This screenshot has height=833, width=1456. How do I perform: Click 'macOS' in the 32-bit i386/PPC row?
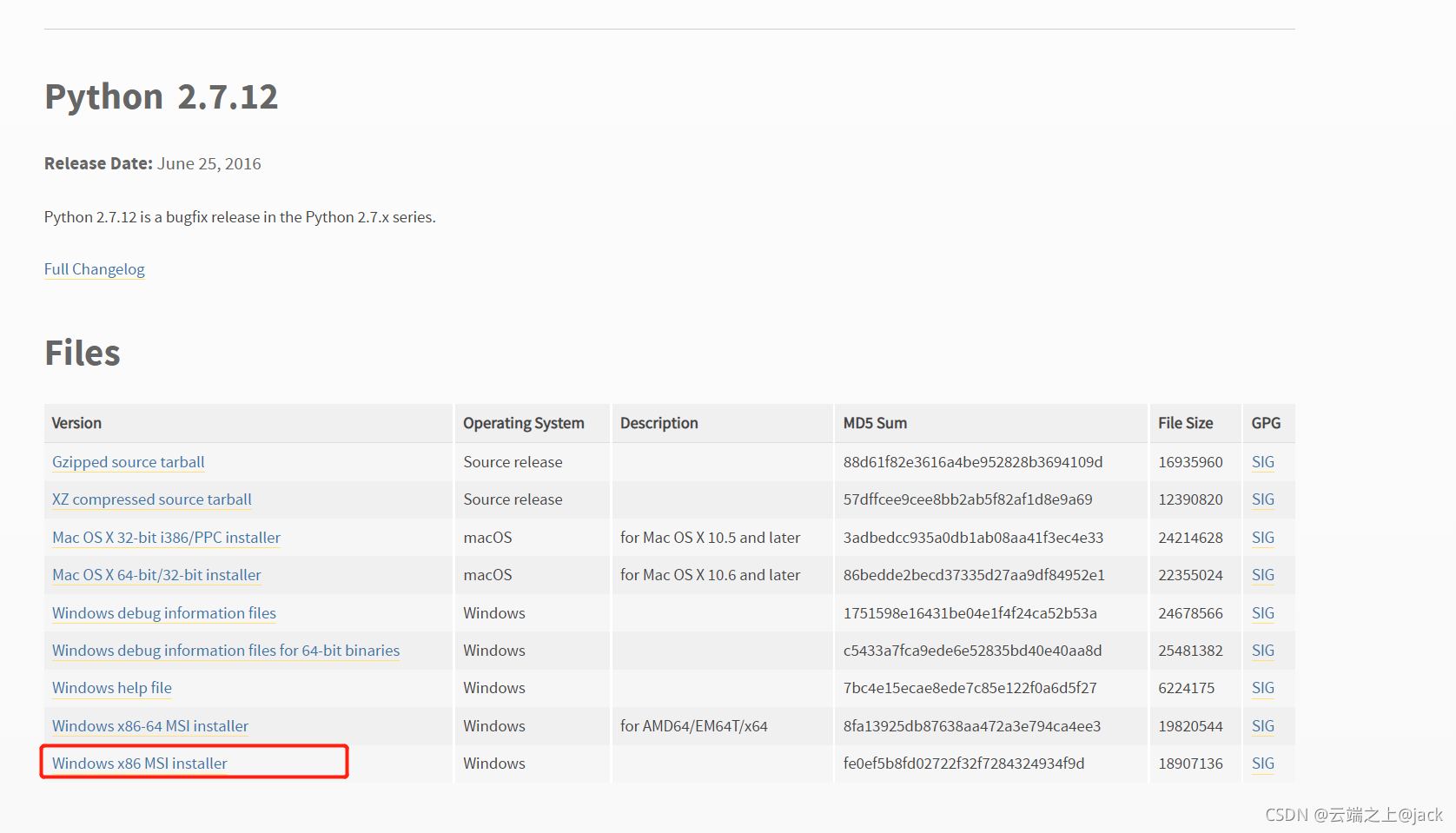[x=487, y=538]
